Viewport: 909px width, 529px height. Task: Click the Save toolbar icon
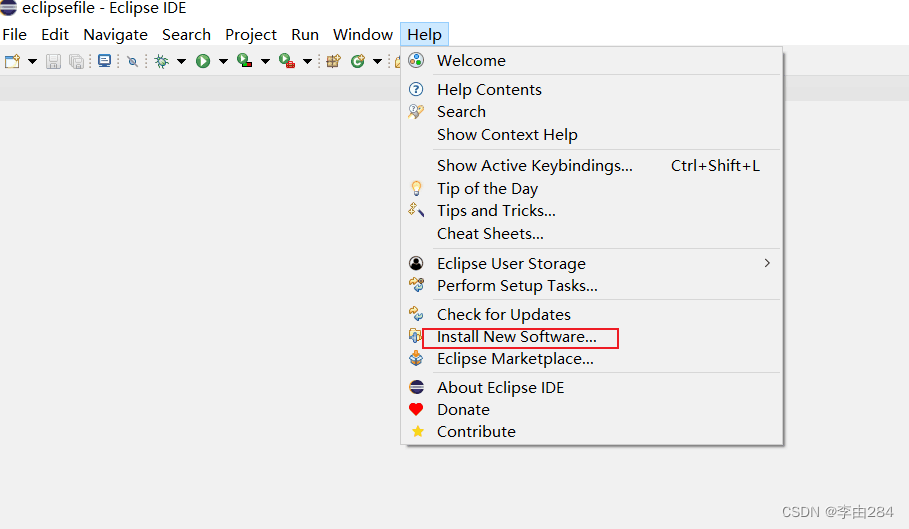tap(53, 61)
